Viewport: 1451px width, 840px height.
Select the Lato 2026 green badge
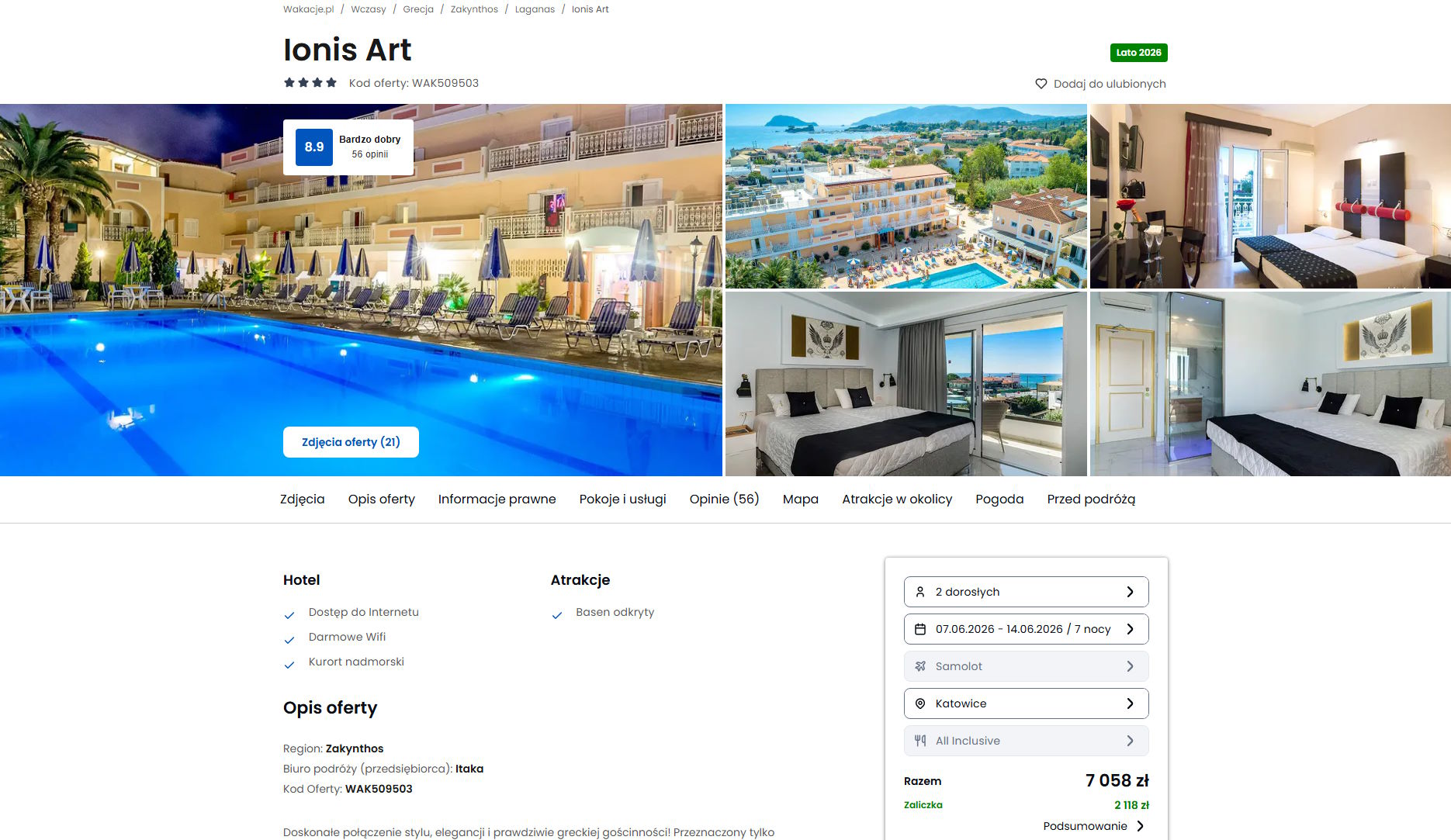(x=1138, y=53)
